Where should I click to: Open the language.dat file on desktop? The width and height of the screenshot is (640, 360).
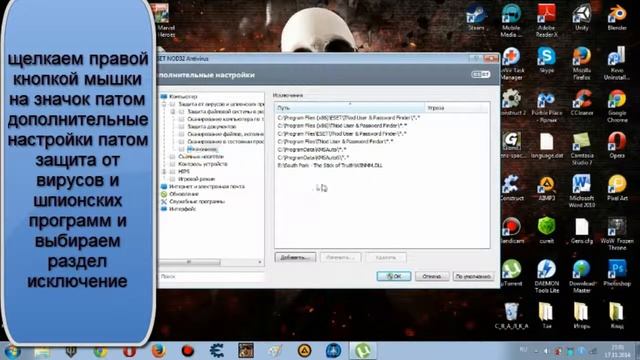click(x=547, y=145)
